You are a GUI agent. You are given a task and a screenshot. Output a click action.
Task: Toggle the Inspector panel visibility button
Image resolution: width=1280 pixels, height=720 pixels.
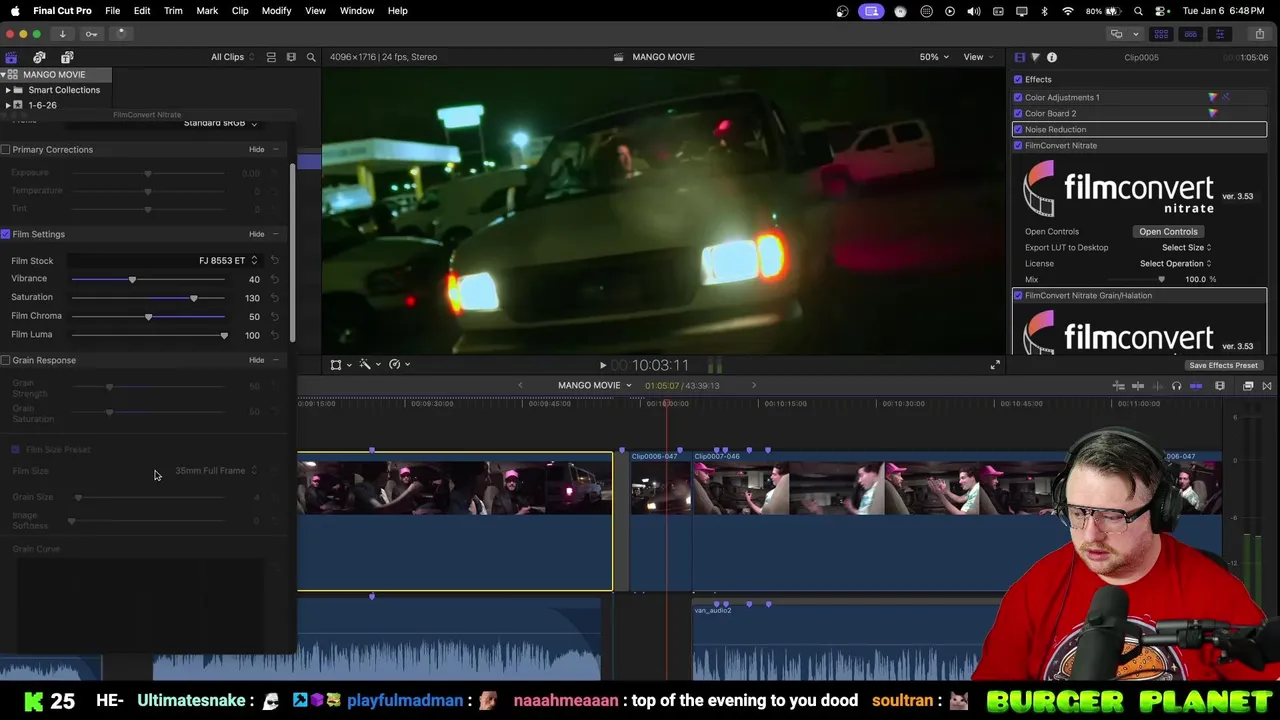click(1219, 34)
